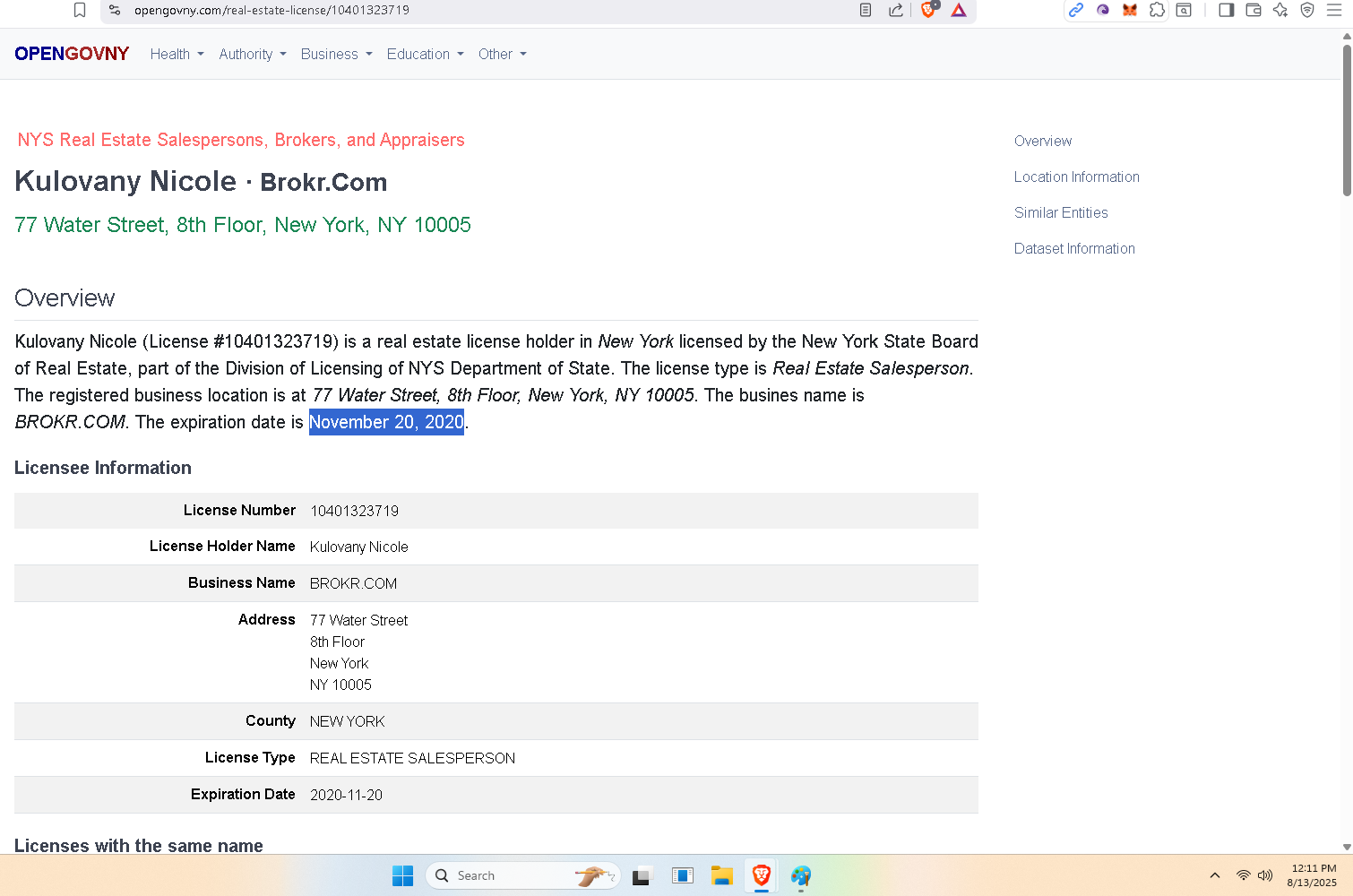Screen dimensions: 1353x896
Task: Open the Brave Wallet icon
Action: pyautogui.click(x=1254, y=10)
